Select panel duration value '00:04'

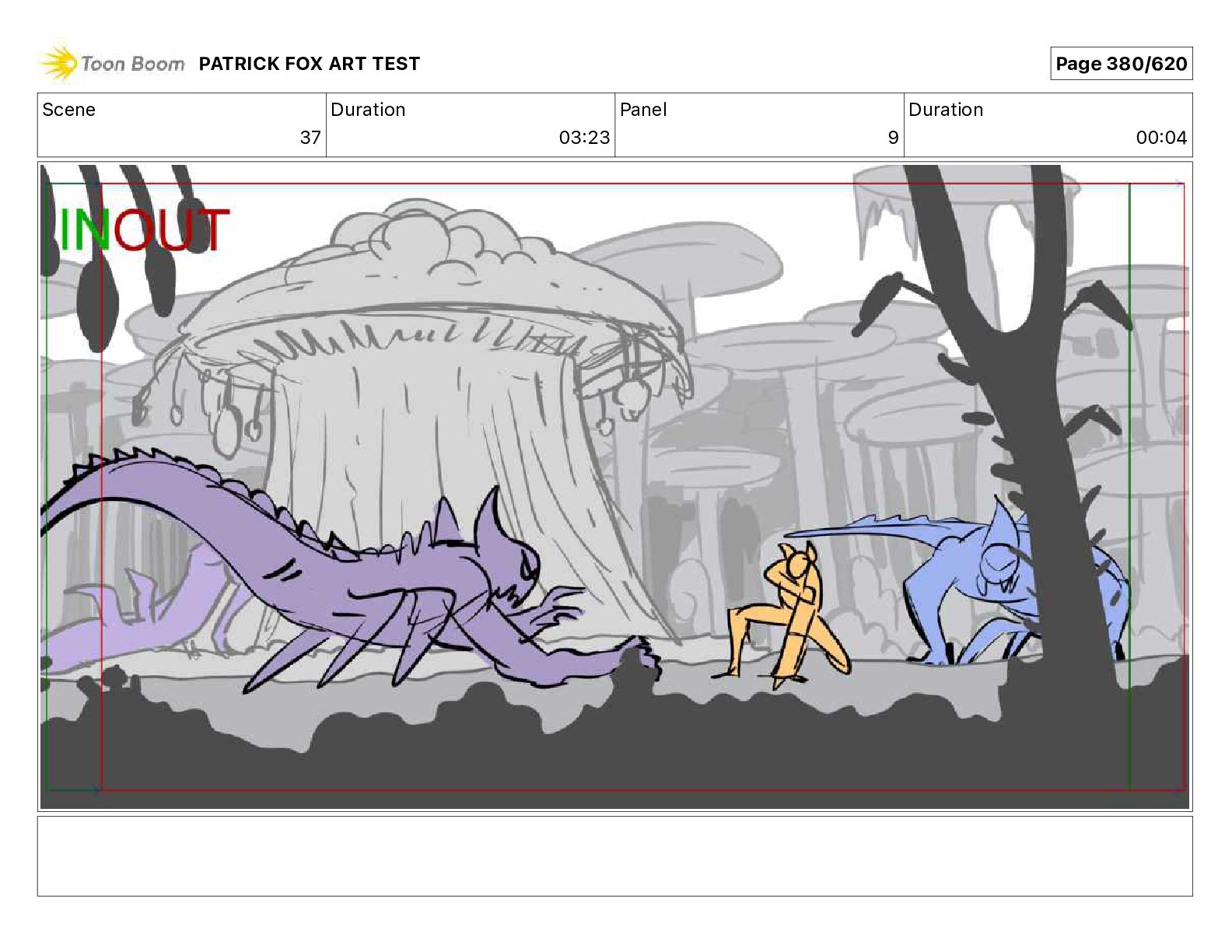click(x=1161, y=138)
